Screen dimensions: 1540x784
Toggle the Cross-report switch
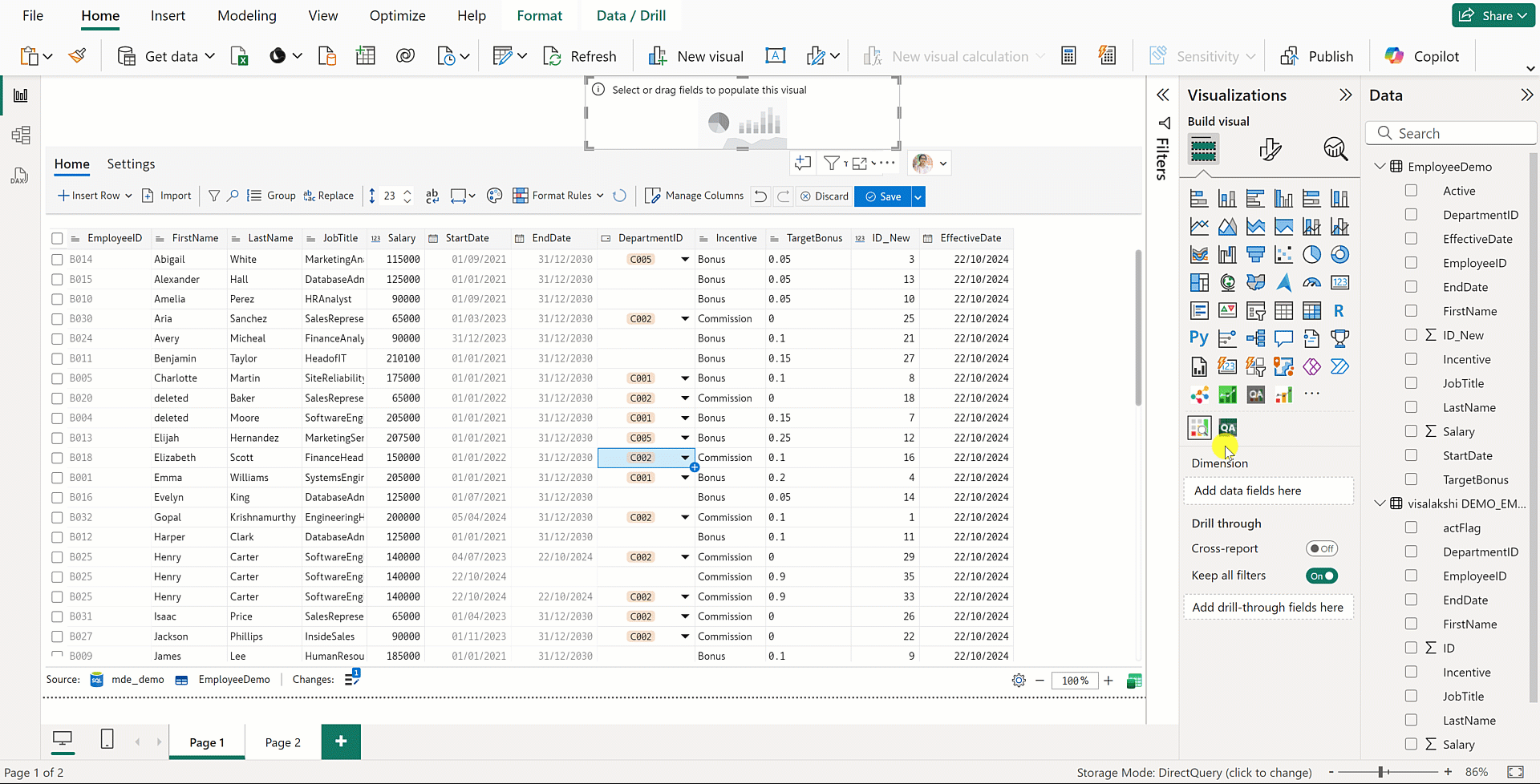1321,549
